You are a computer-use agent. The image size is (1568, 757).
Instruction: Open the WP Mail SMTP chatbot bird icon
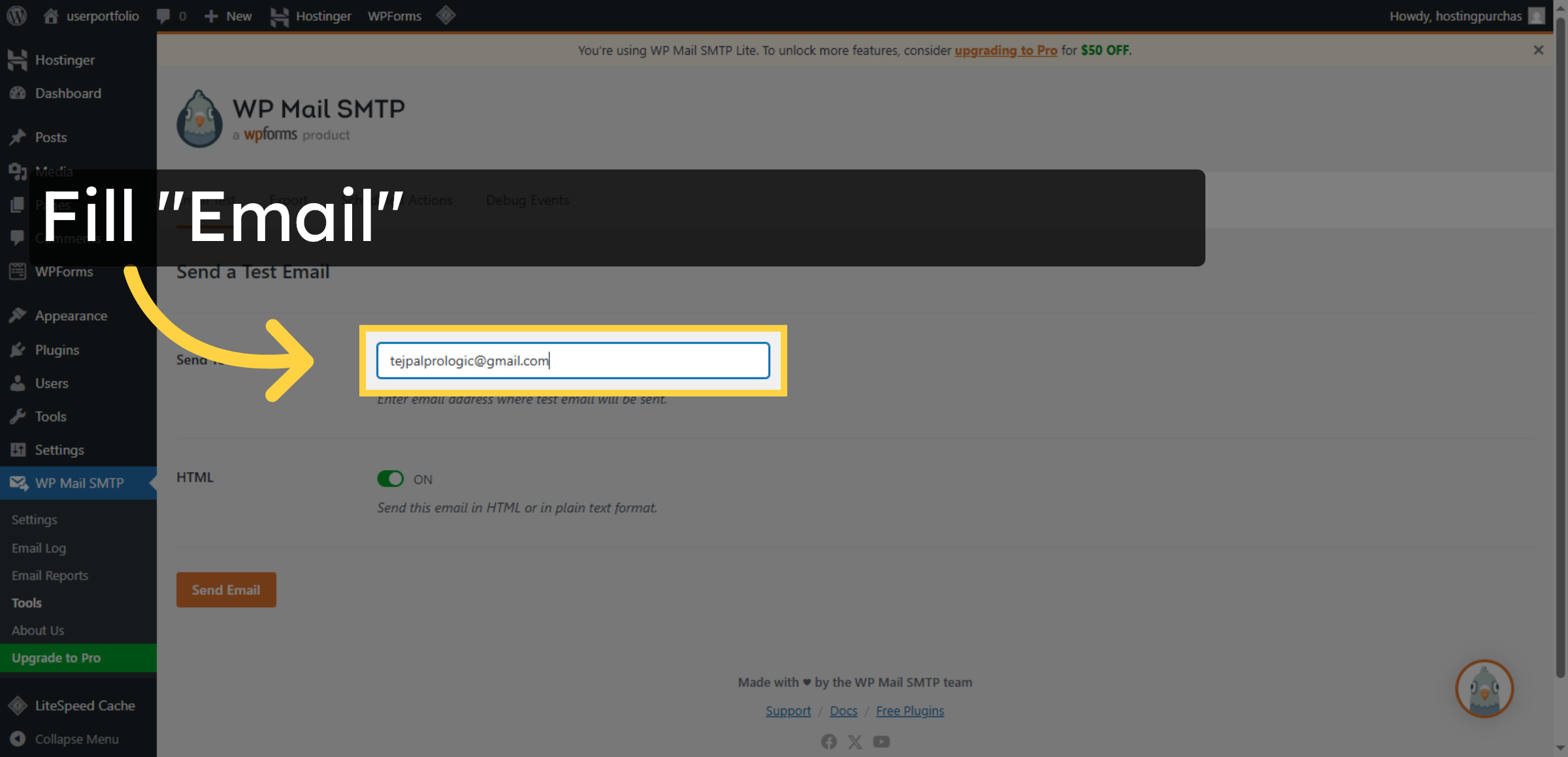coord(1484,689)
